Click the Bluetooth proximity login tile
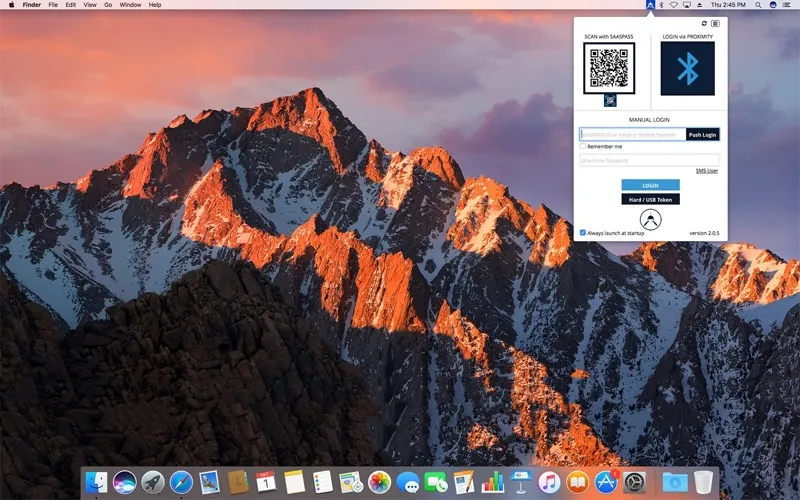 coord(688,69)
